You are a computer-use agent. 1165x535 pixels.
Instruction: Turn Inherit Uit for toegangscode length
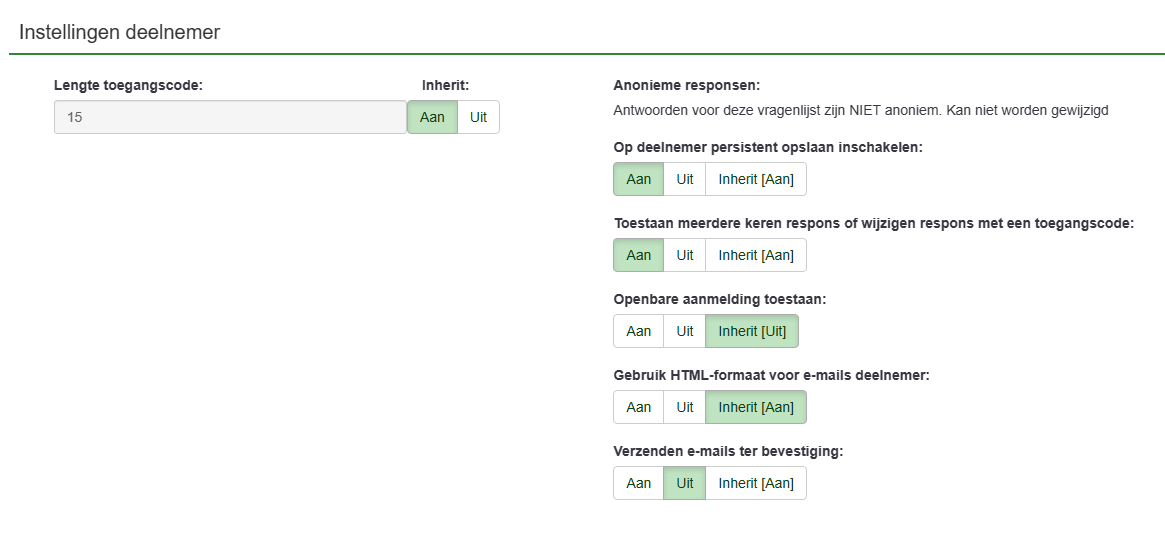coord(478,117)
